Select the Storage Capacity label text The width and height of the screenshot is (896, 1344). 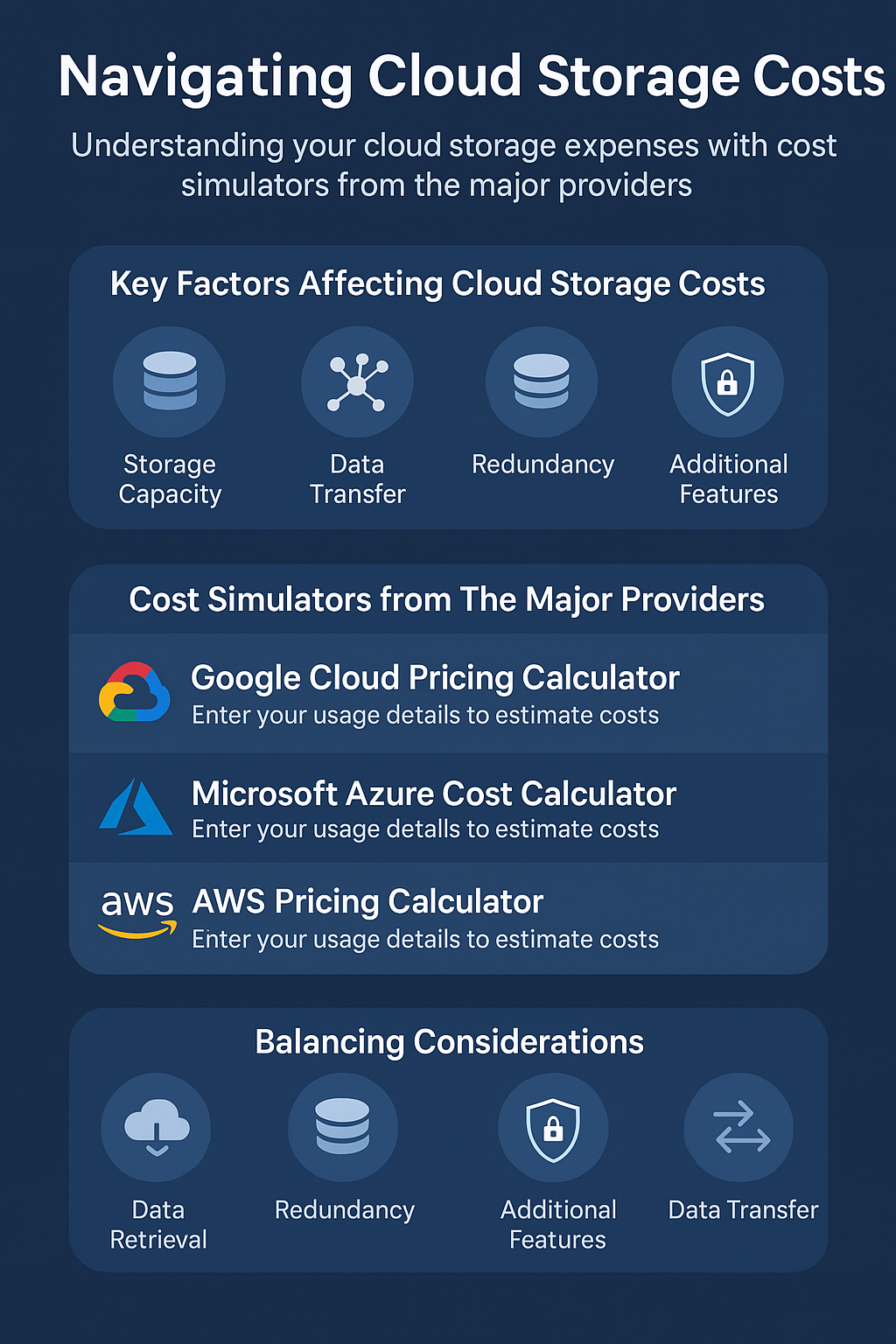tap(170, 479)
